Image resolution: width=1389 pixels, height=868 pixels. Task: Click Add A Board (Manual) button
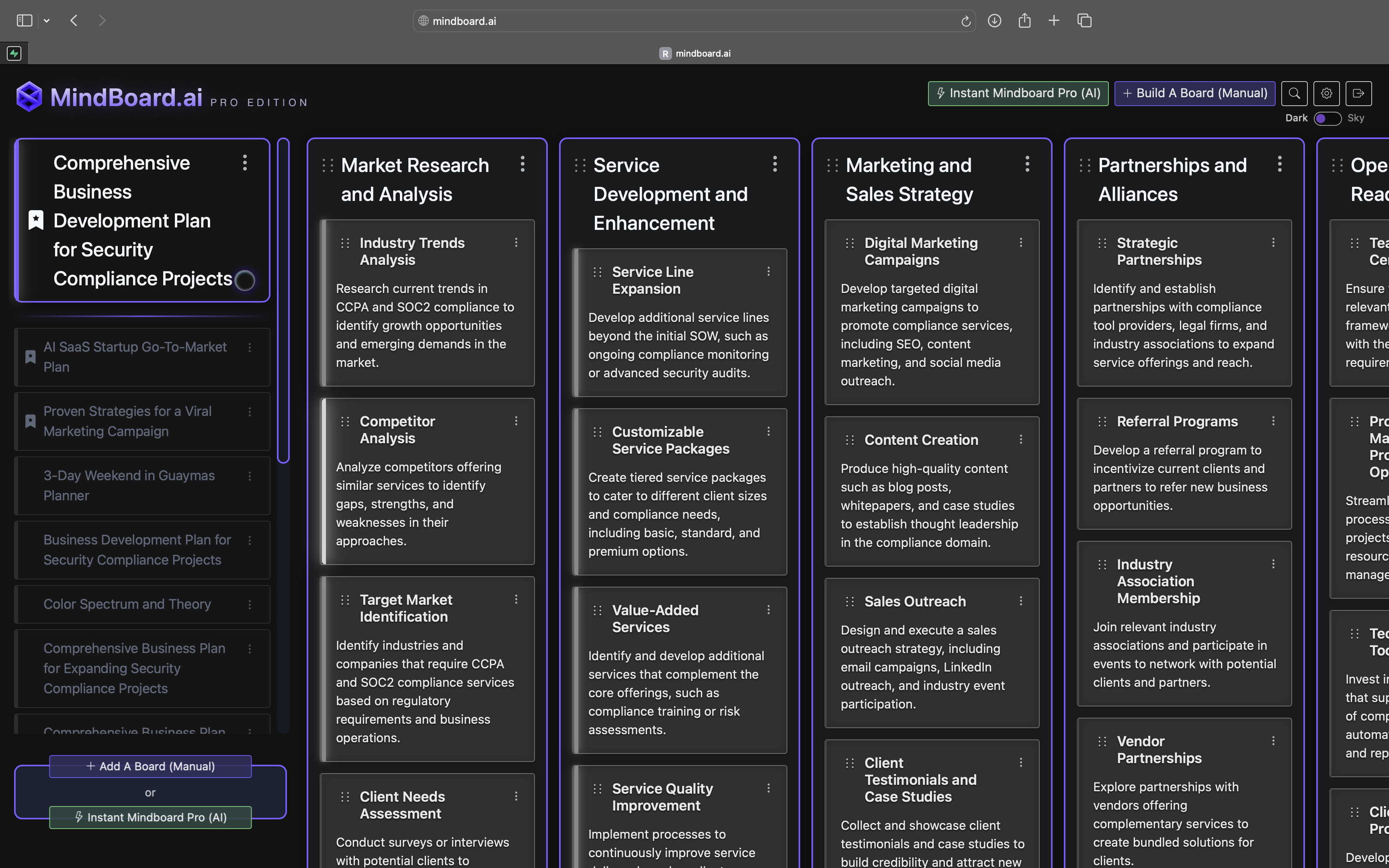[150, 766]
